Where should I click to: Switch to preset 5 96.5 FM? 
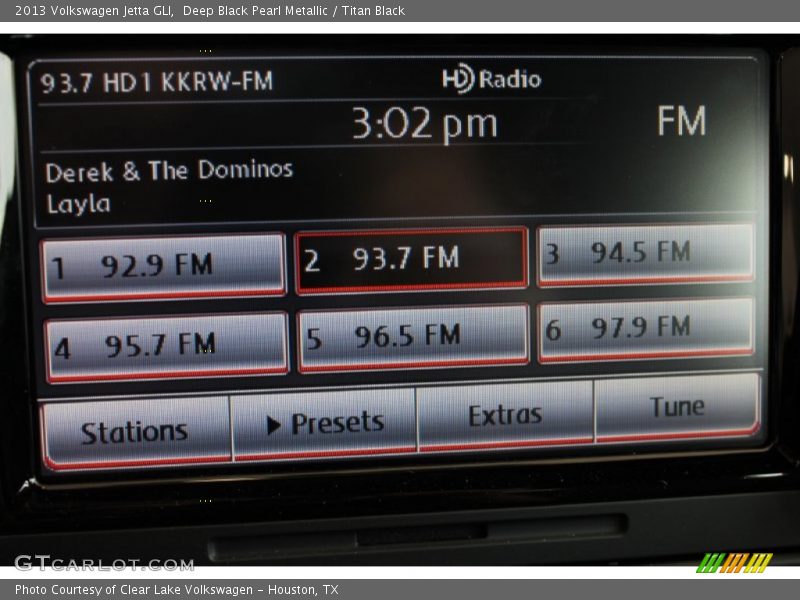413,338
